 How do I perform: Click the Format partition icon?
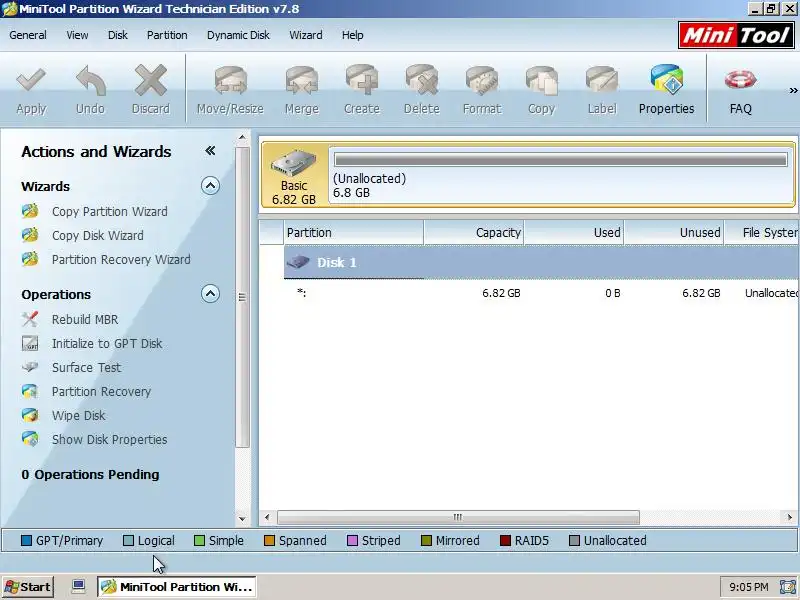pyautogui.click(x=482, y=80)
